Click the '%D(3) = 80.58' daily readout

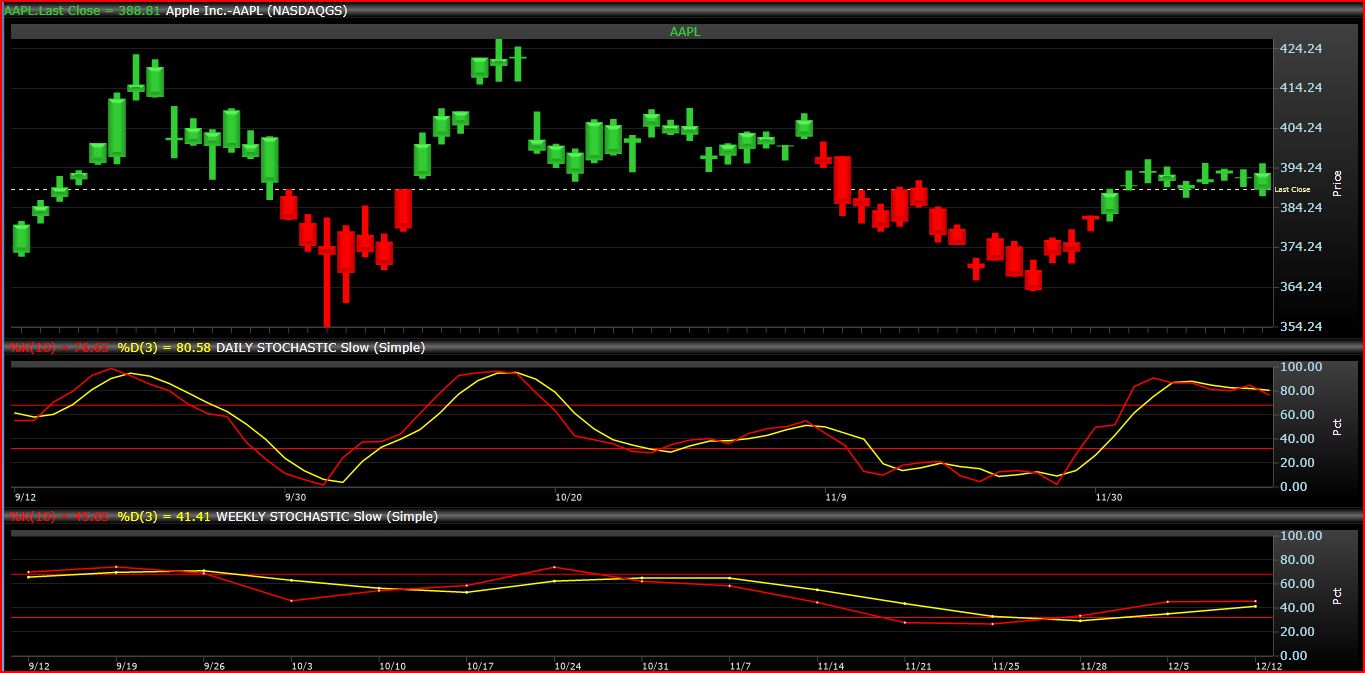164,348
